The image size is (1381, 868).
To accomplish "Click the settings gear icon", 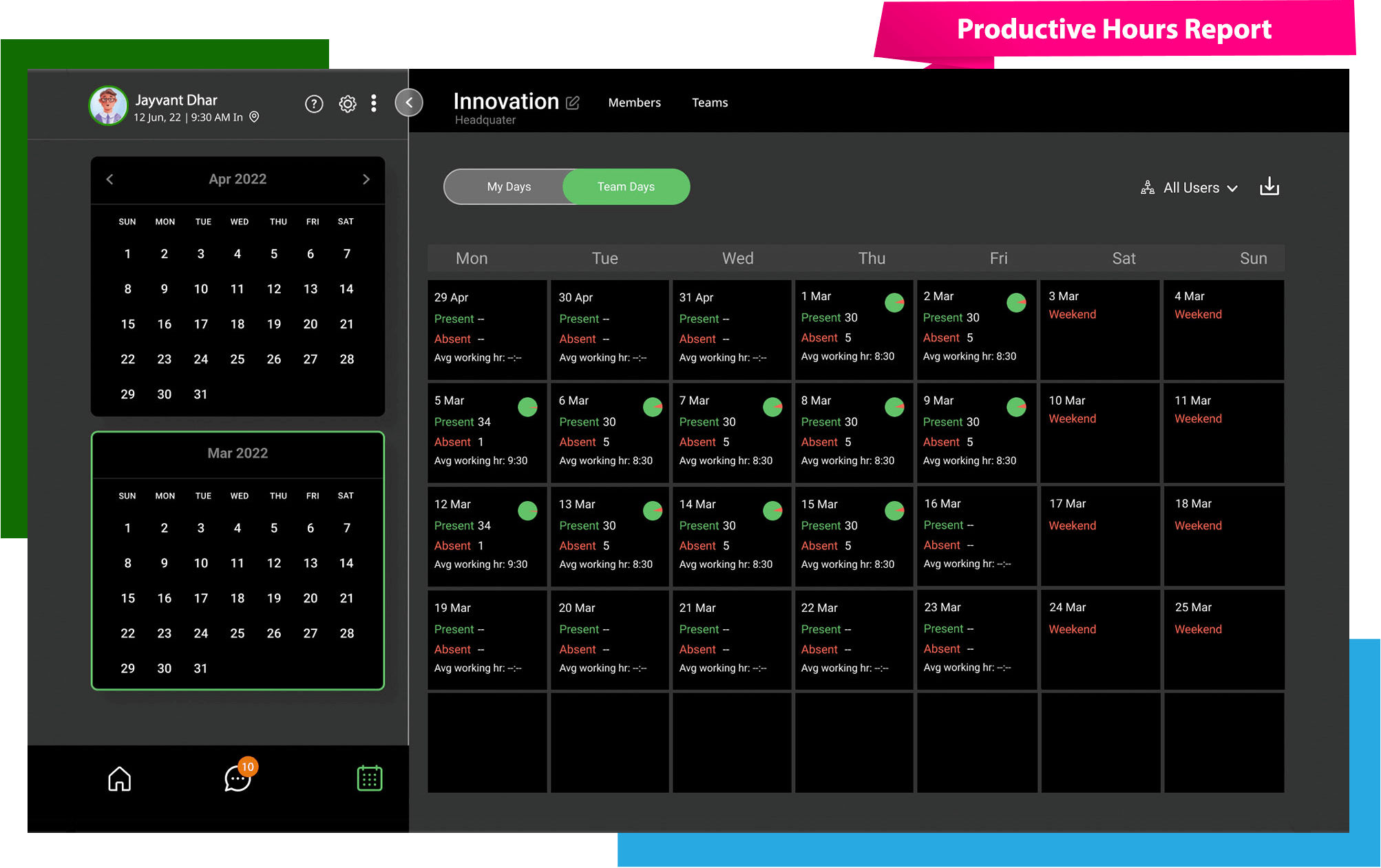I will tap(347, 104).
